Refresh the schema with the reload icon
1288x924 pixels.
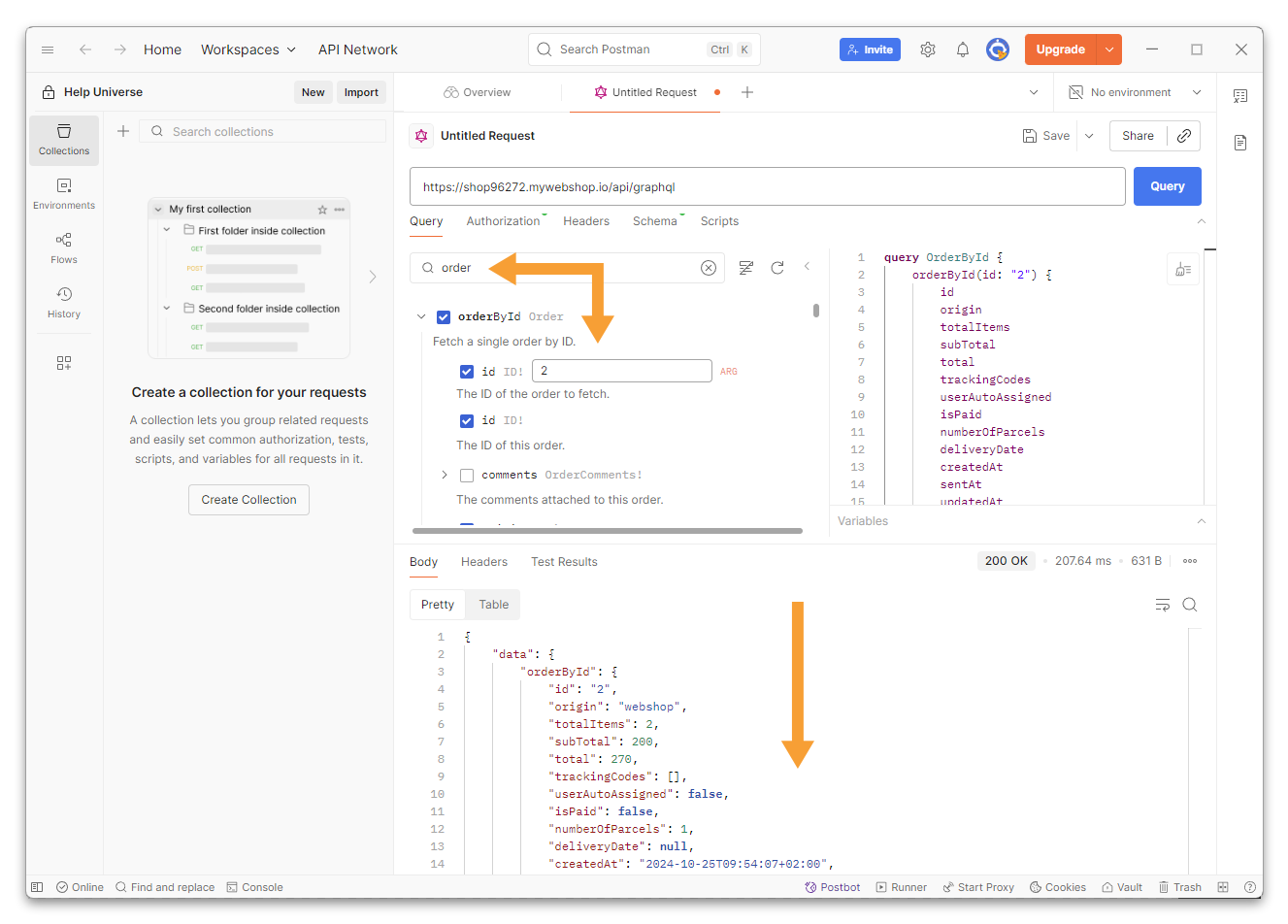pyautogui.click(x=777, y=268)
